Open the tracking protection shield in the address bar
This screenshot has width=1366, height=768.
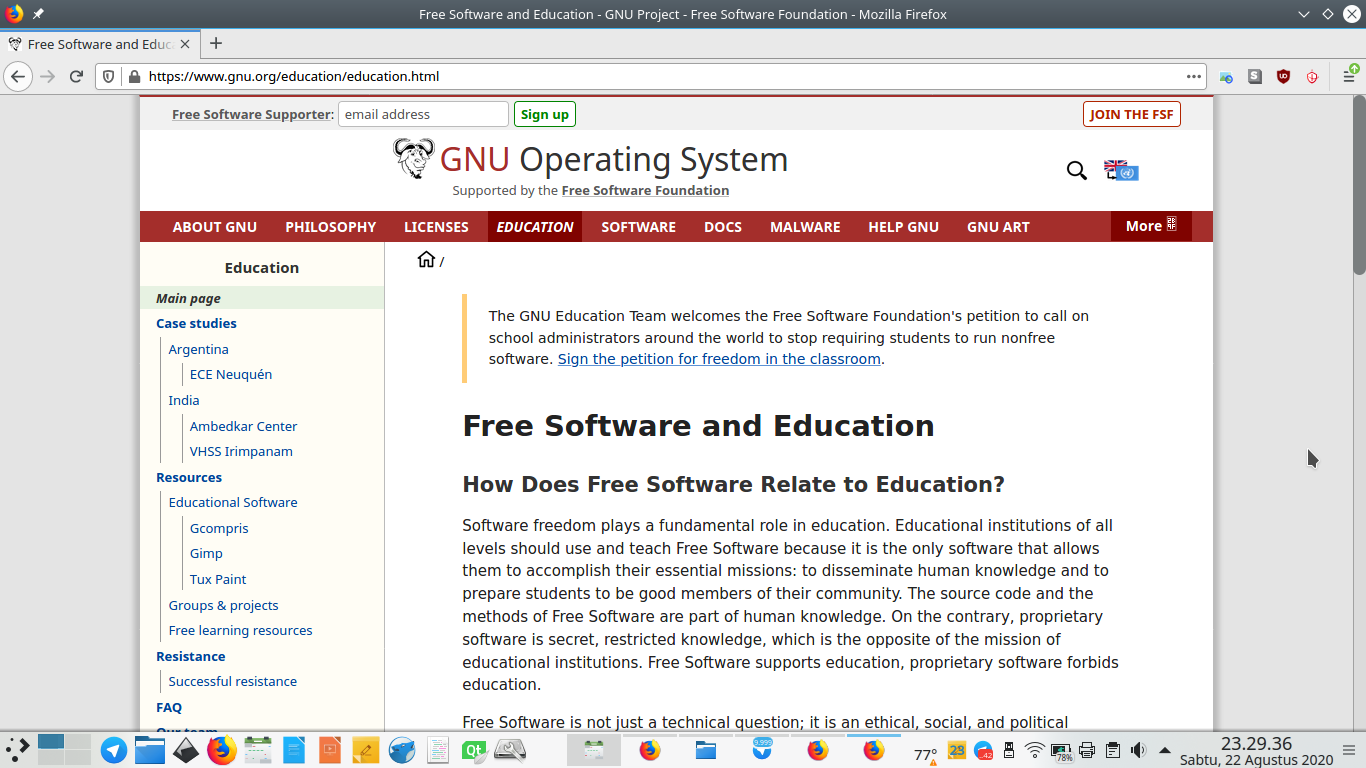[x=110, y=76]
